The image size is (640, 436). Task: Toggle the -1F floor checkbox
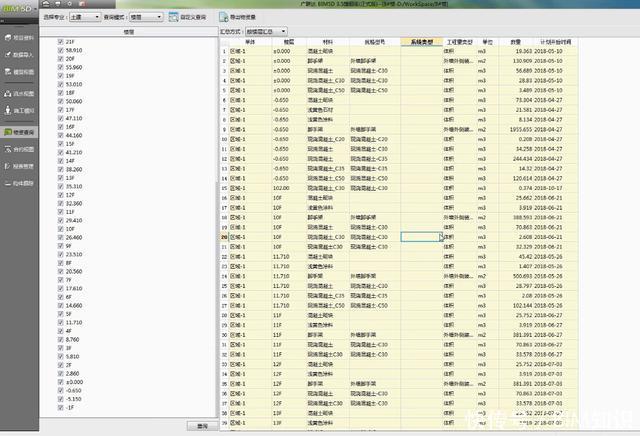pos(60,408)
